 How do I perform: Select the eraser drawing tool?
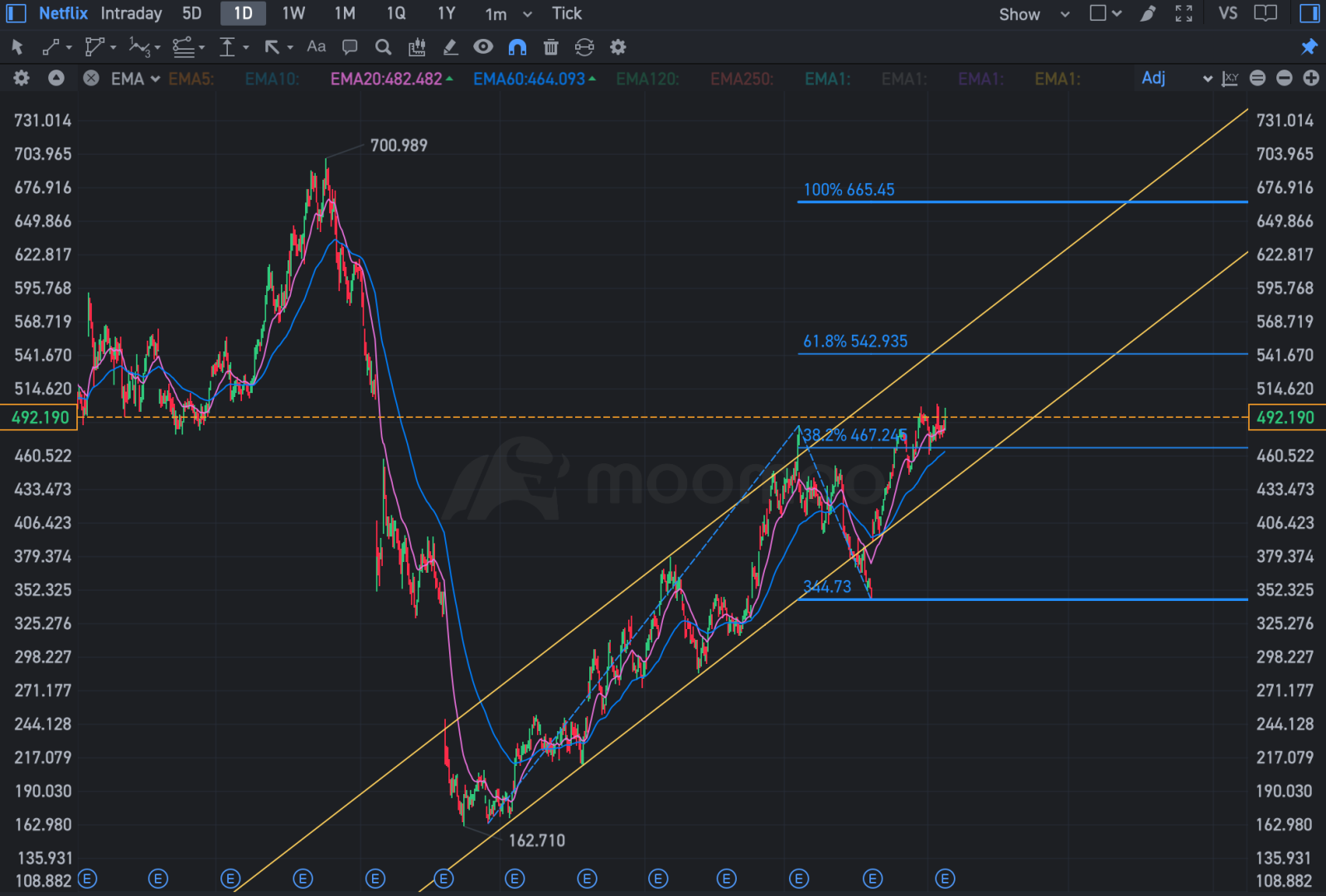point(450,47)
